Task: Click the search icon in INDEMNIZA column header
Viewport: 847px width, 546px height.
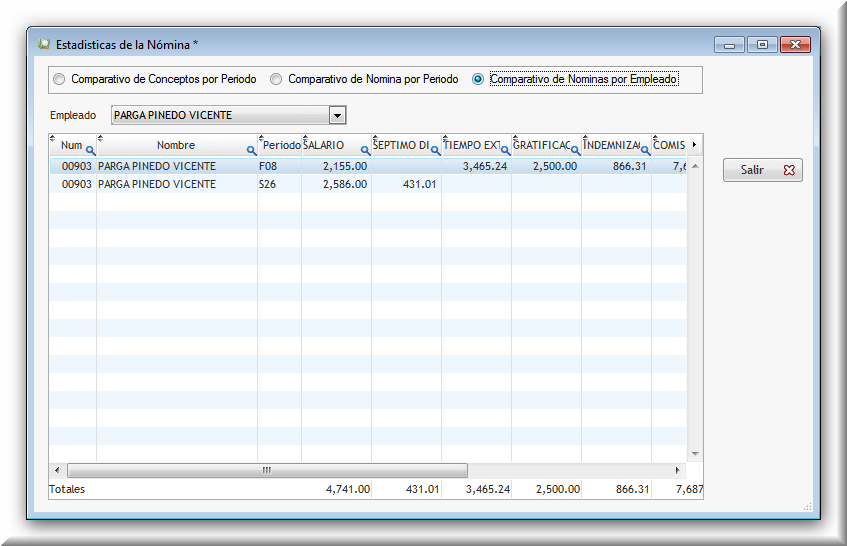Action: (x=645, y=151)
